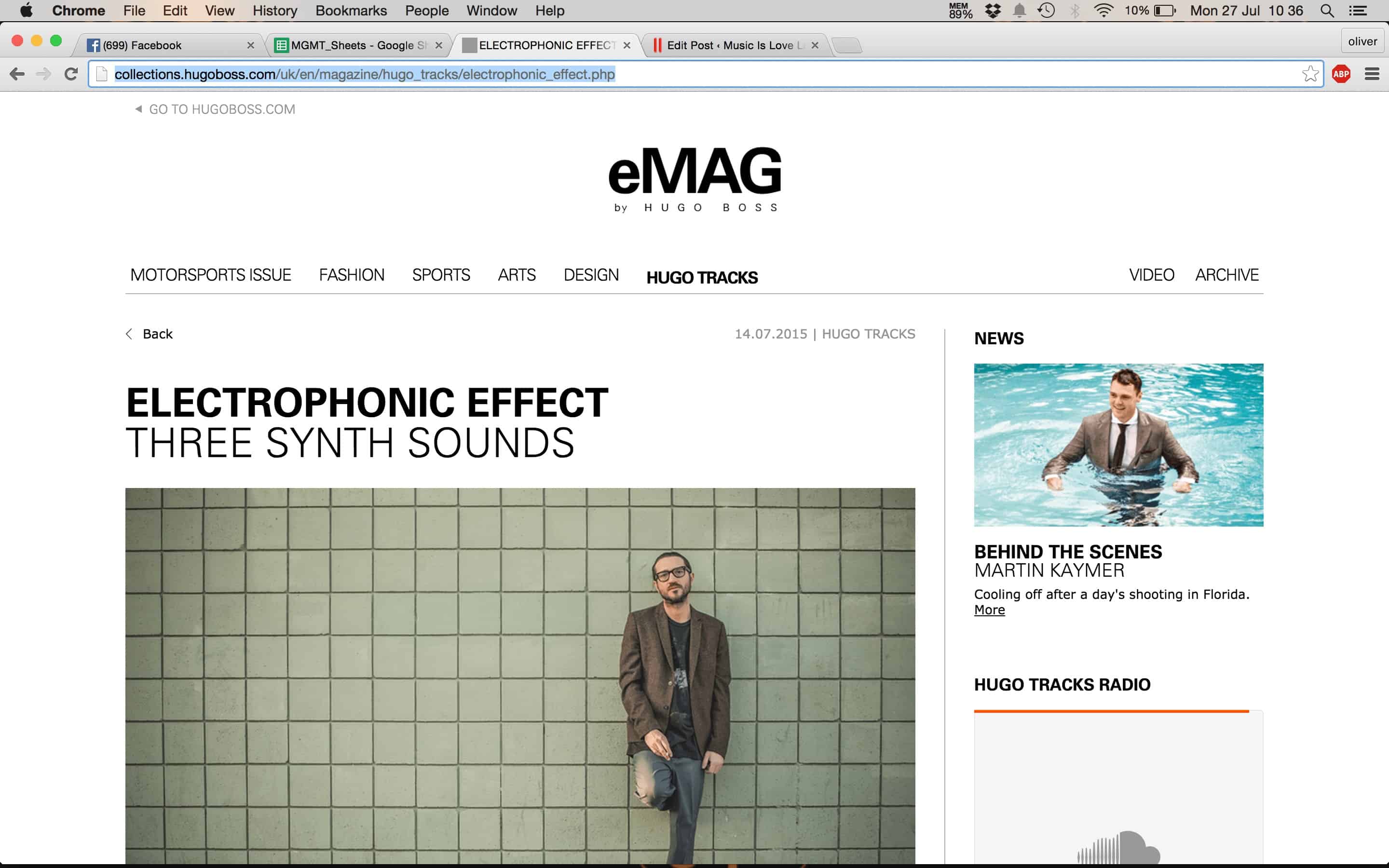Open the History menu

coord(275,10)
